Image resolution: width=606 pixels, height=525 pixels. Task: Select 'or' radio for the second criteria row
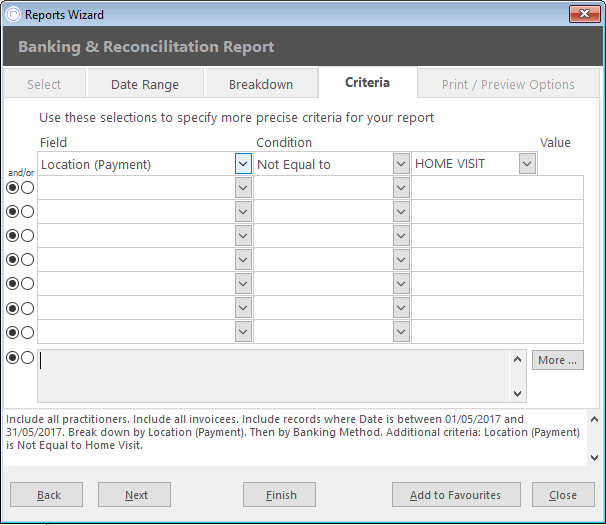(x=27, y=188)
